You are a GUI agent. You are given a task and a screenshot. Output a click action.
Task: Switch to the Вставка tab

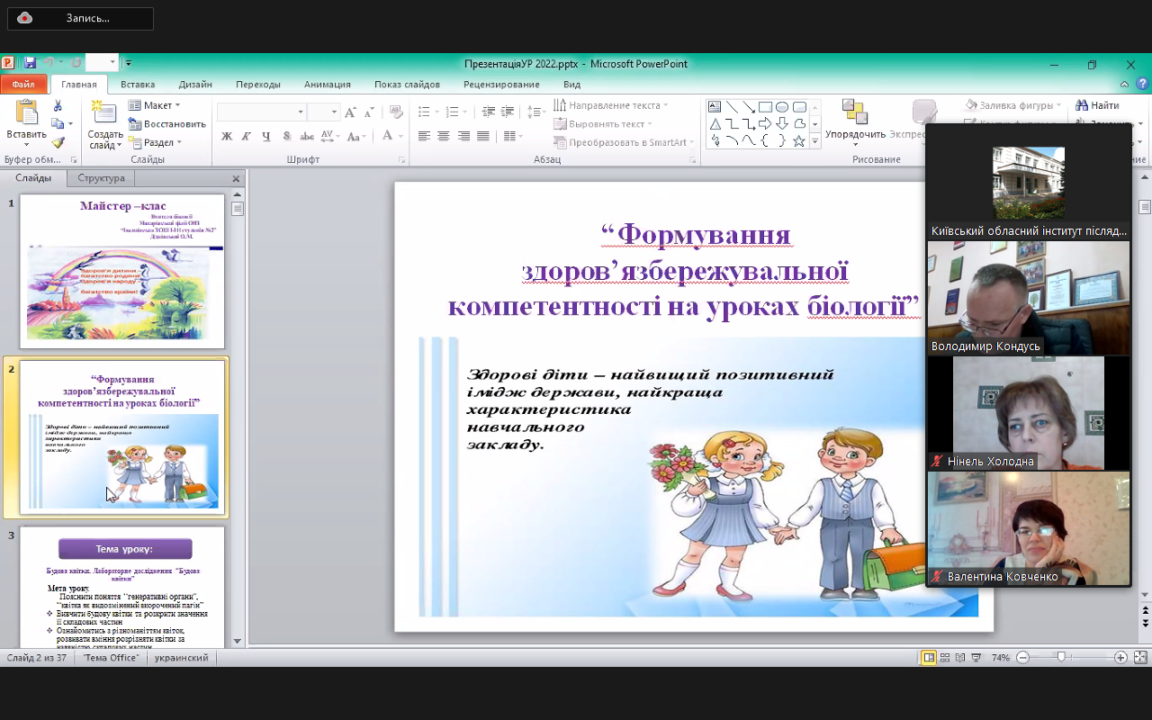[x=137, y=84]
